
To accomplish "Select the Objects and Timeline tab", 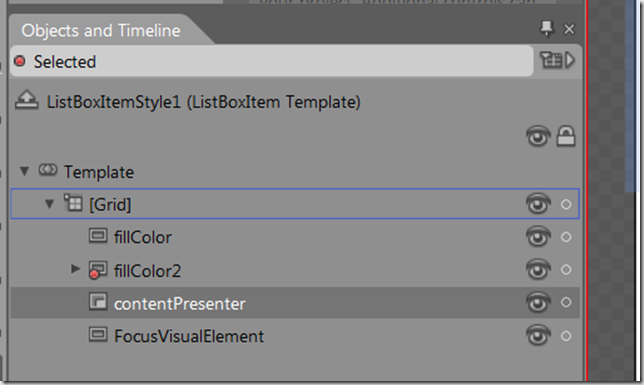I will click(101, 30).
